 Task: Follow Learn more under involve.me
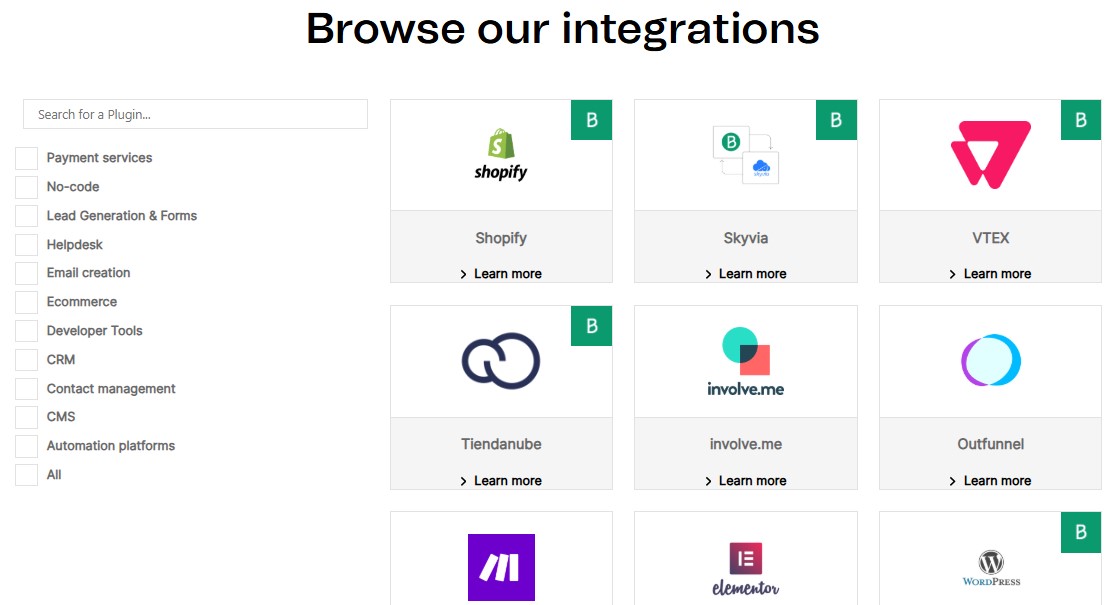click(x=746, y=481)
